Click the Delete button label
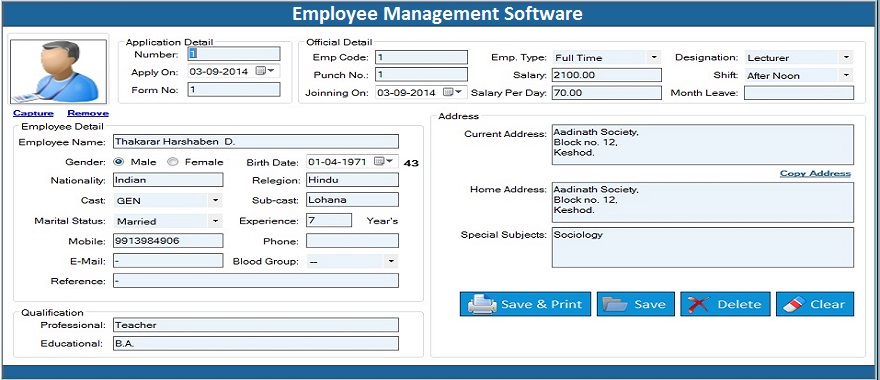Screen dimensions: 880x380 739,304
